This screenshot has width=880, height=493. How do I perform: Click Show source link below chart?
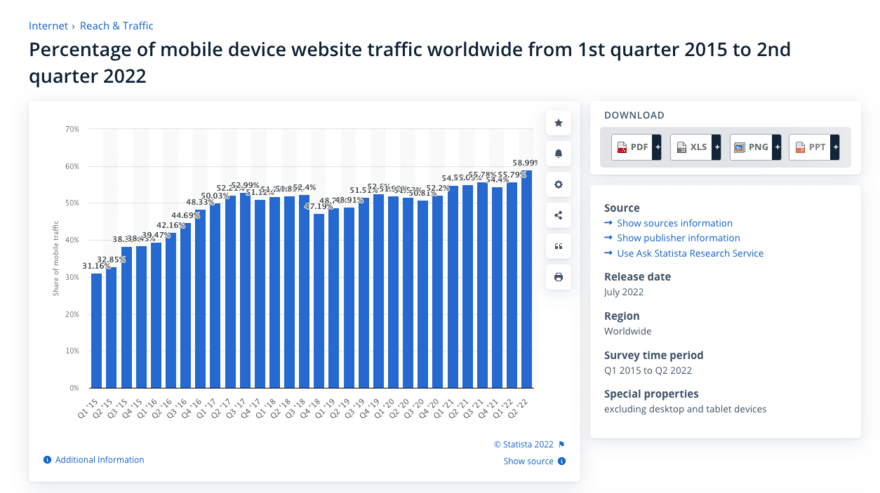(x=528, y=461)
